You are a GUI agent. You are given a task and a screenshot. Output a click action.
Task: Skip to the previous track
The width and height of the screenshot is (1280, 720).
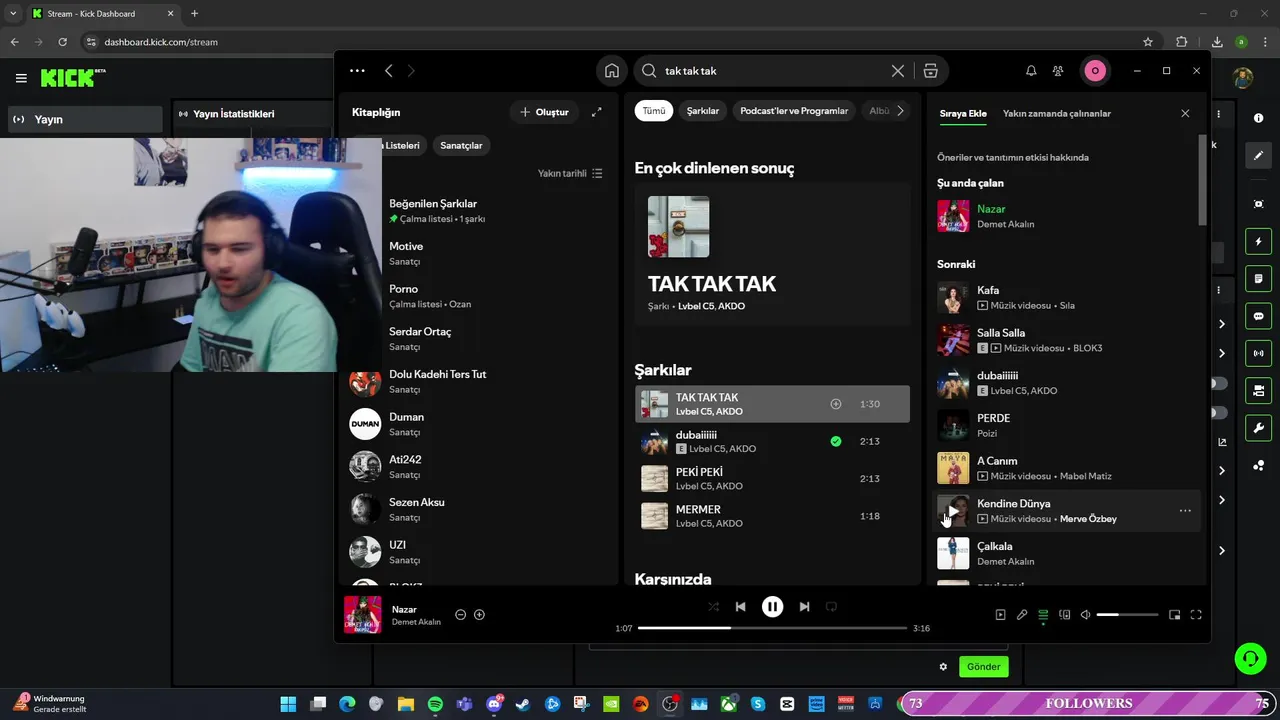pyautogui.click(x=740, y=607)
